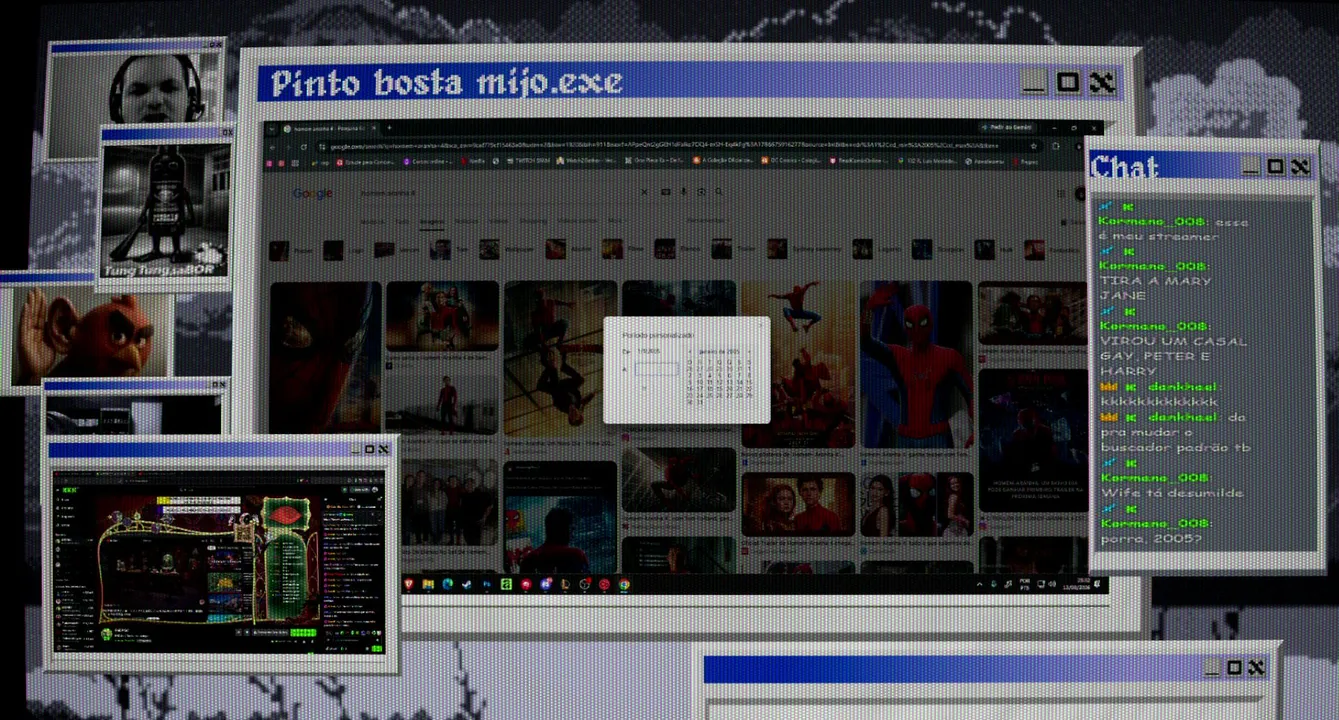Close the custom date range dialog
Image resolution: width=1339 pixels, height=720 pixels.
[760, 326]
